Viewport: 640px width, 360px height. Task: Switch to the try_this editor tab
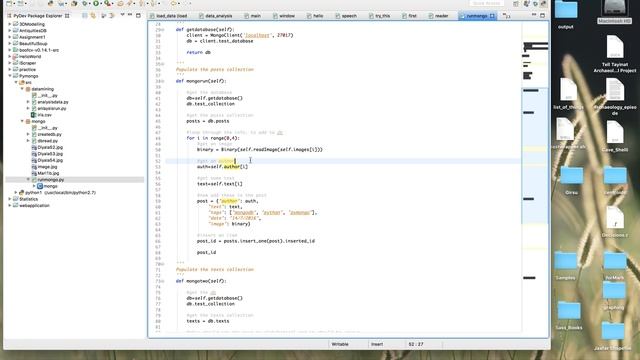pyautogui.click(x=380, y=16)
